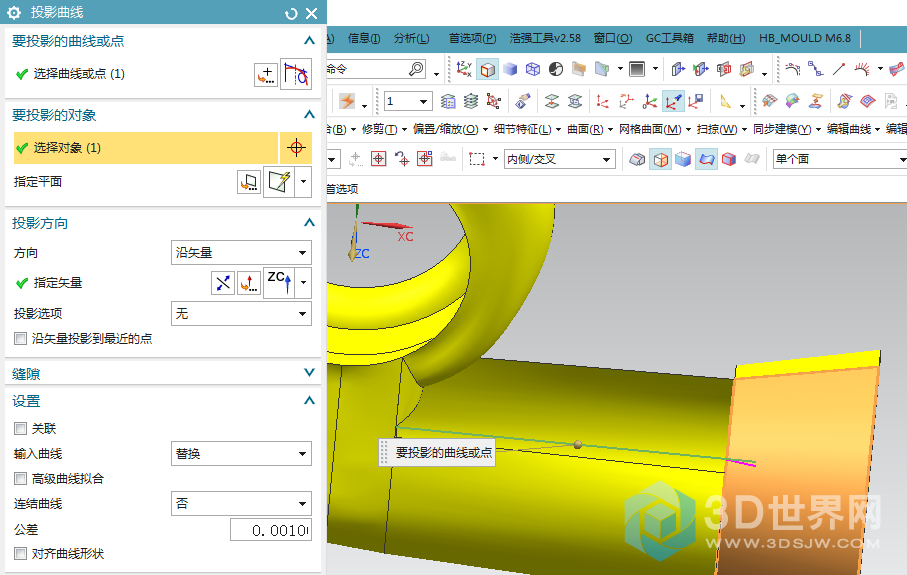
Task: Open the GC工具箱 menu
Action: pos(669,38)
